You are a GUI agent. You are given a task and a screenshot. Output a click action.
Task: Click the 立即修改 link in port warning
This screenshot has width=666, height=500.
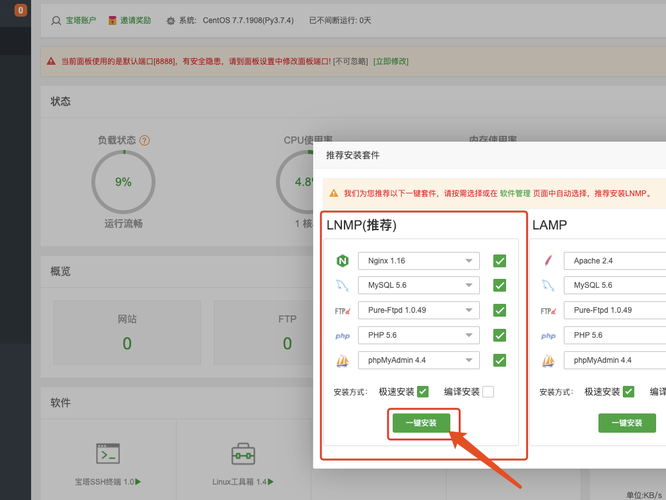[x=391, y=61]
